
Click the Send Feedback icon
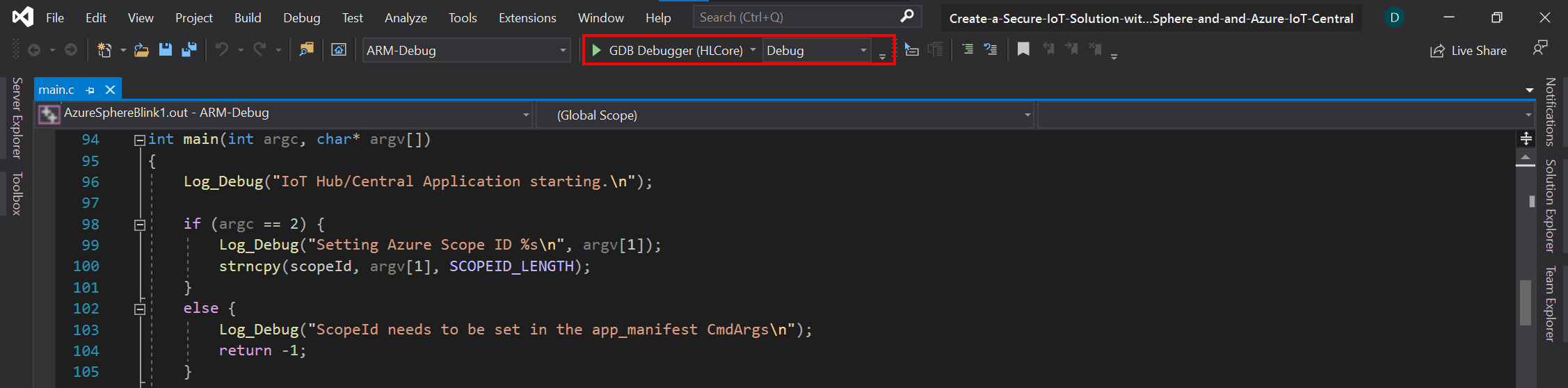pos(1540,49)
